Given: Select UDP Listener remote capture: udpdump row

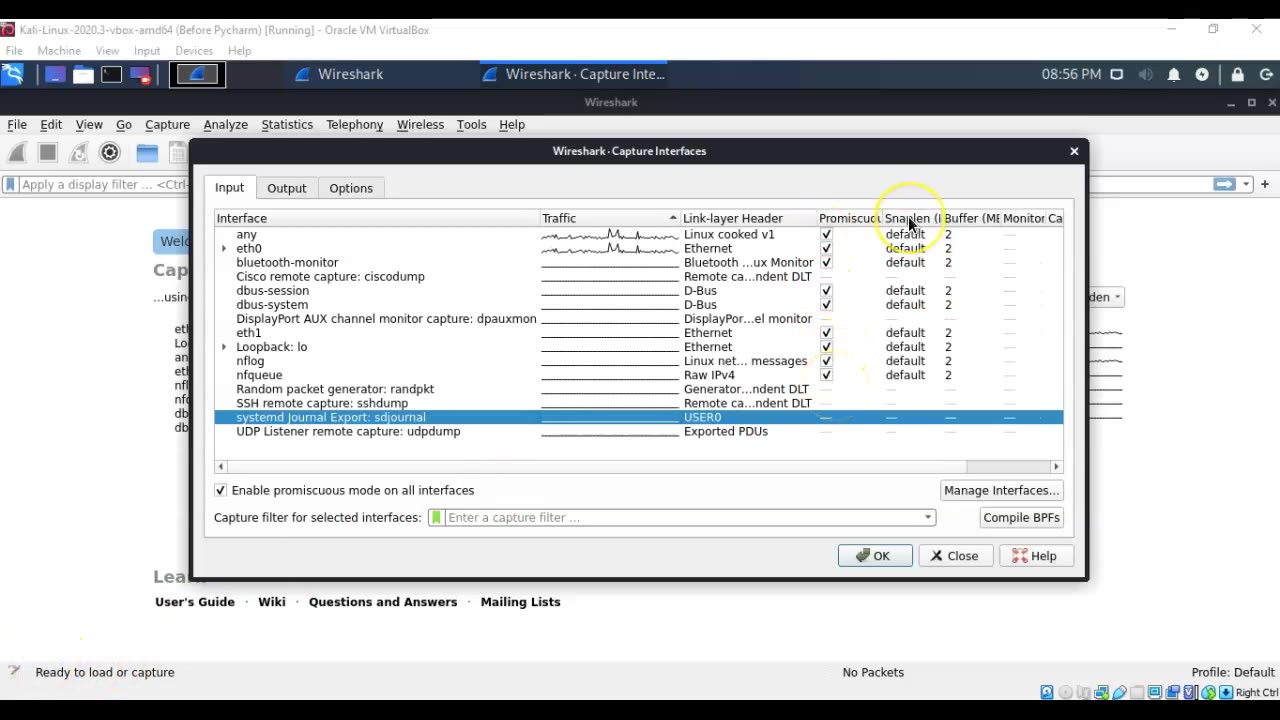Looking at the screenshot, I should [639, 431].
